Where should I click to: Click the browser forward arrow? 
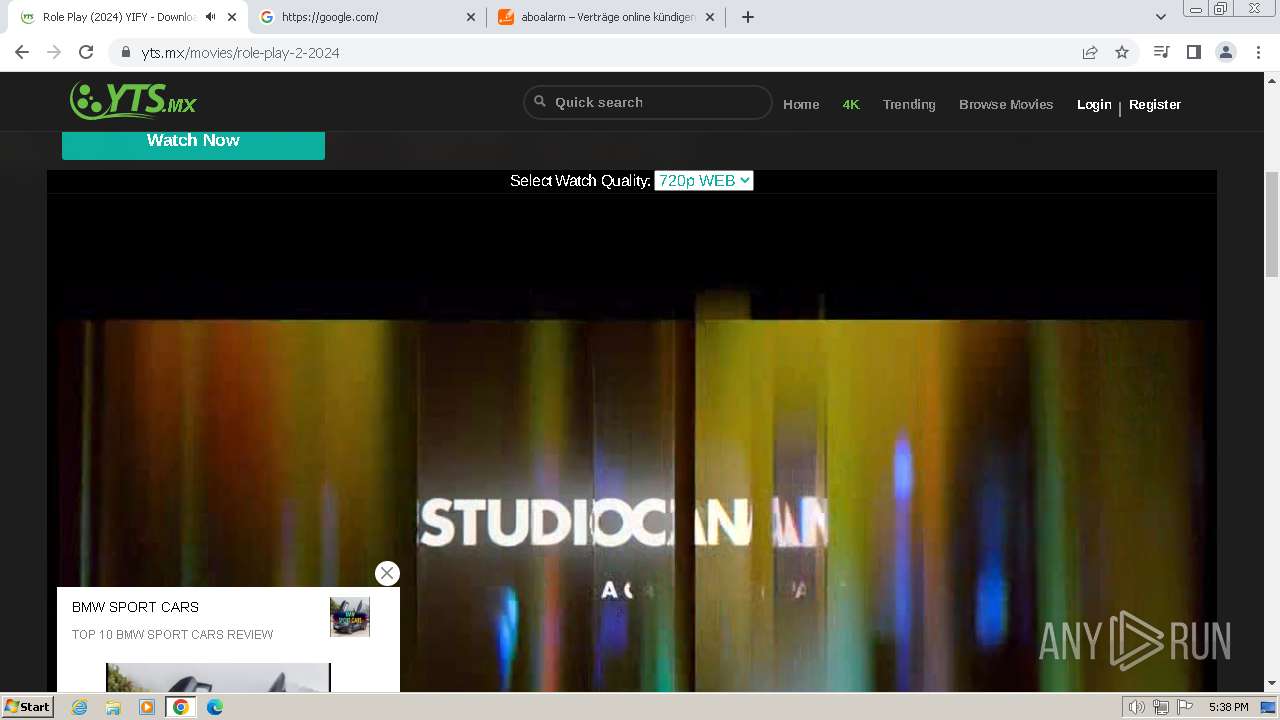pos(54,52)
